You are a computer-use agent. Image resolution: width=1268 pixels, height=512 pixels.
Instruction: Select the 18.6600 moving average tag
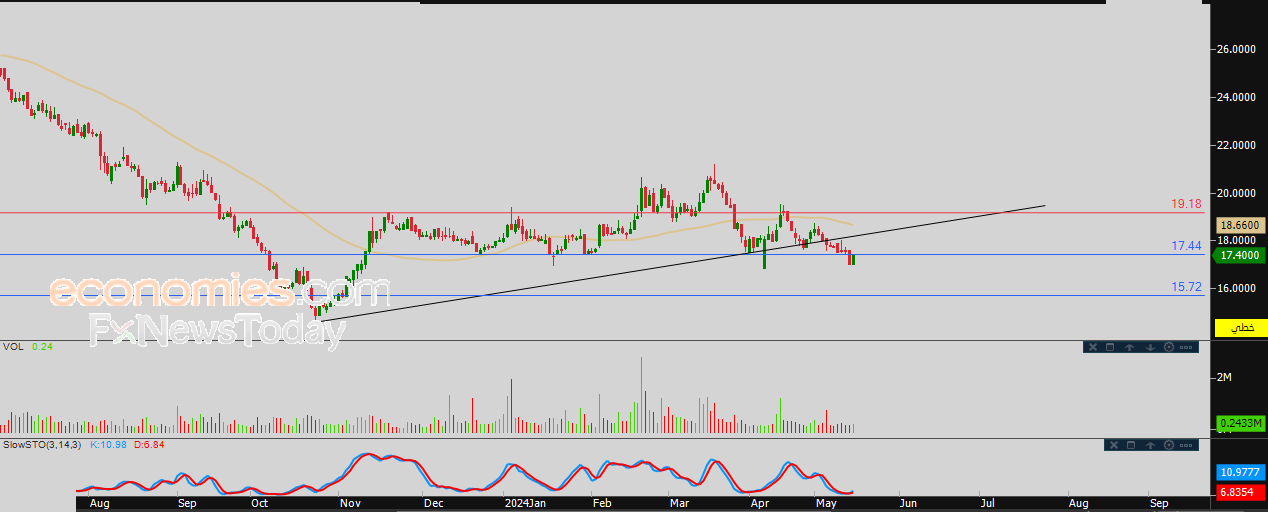pyautogui.click(x=1241, y=225)
